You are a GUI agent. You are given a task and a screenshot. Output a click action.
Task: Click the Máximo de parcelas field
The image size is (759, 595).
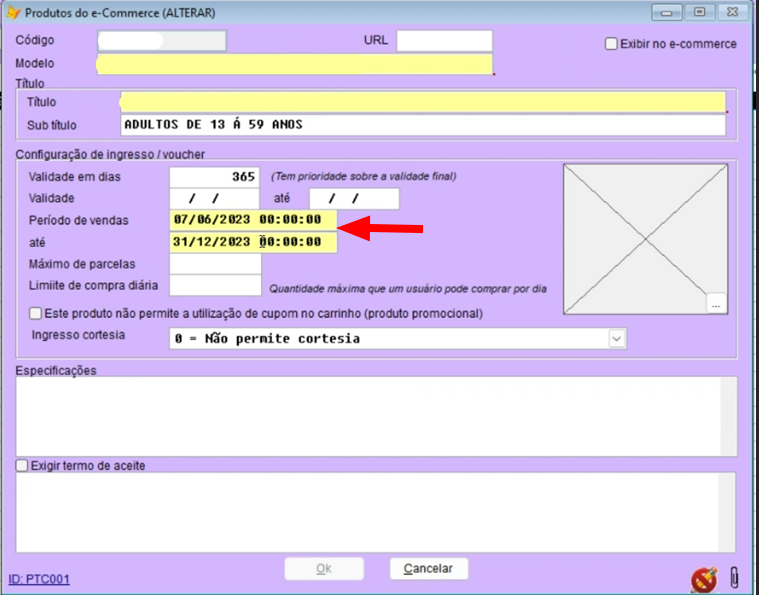click(215, 264)
